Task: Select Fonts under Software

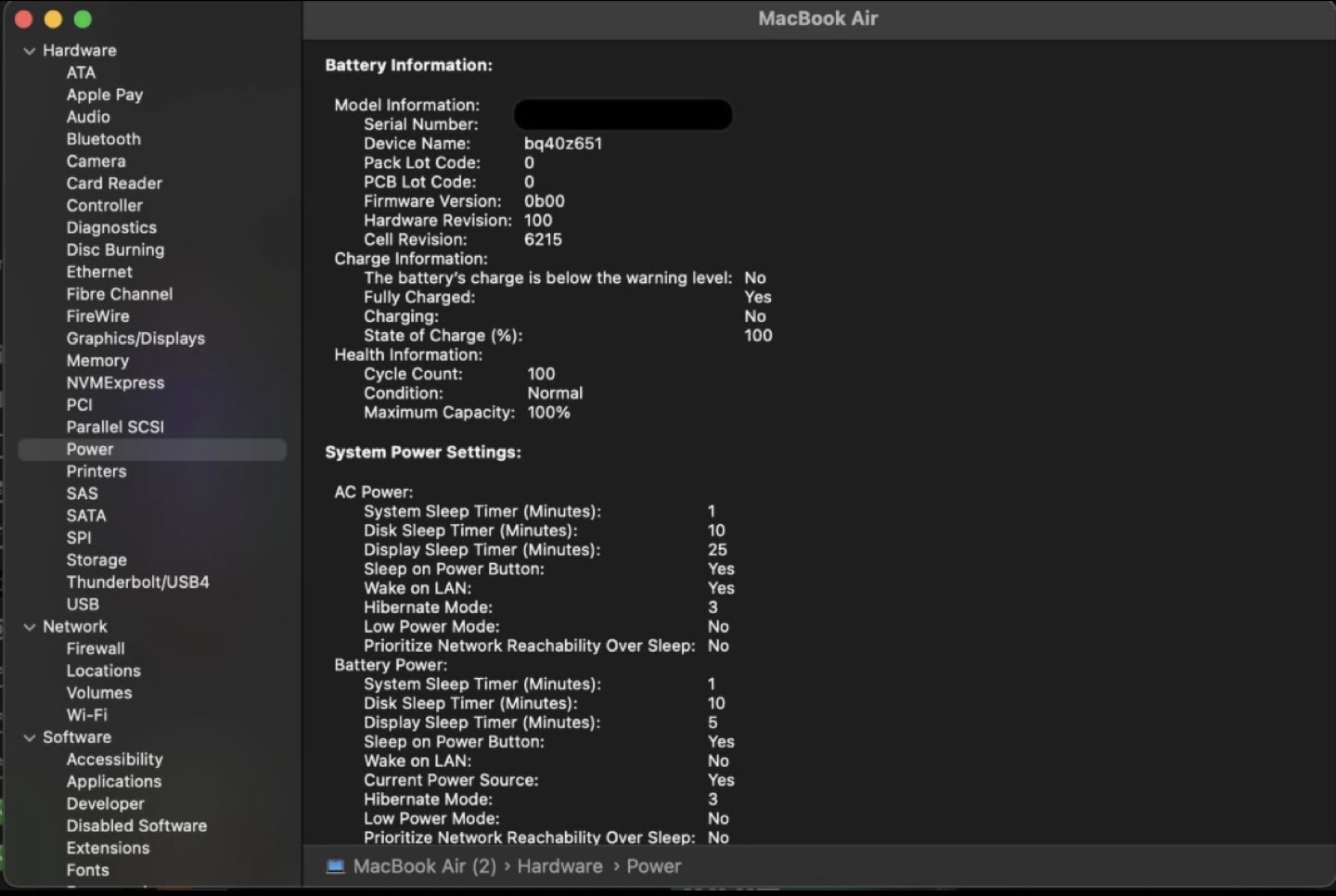Action: point(87,870)
